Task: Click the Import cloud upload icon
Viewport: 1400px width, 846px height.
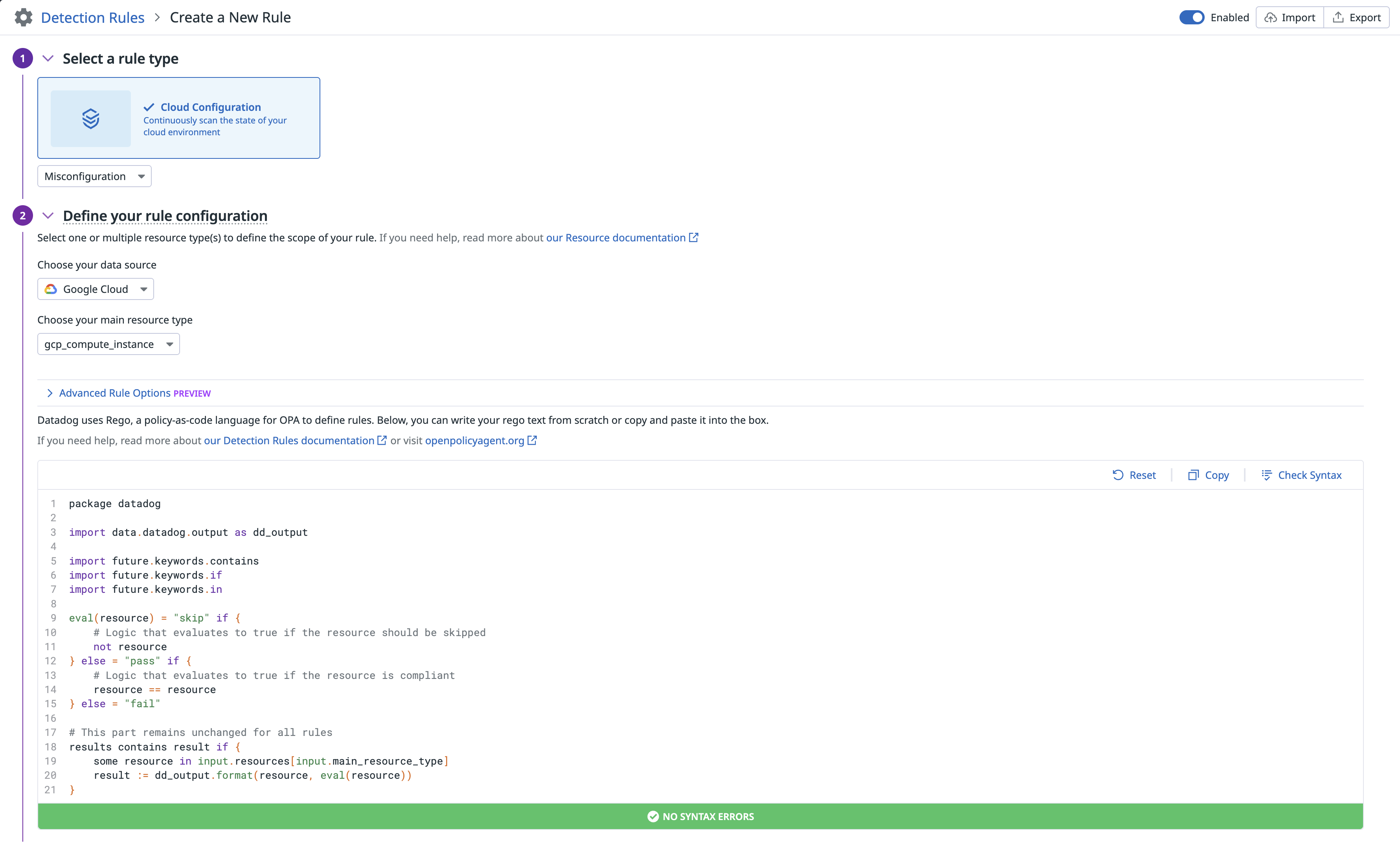Action: (x=1270, y=18)
